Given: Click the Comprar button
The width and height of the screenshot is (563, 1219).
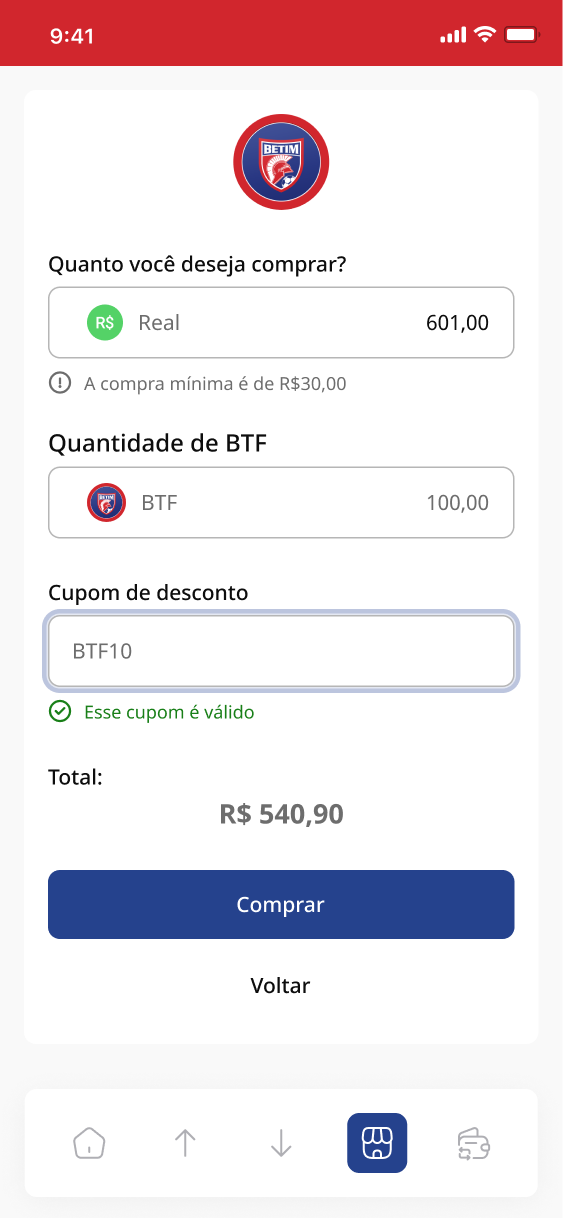Looking at the screenshot, I should pos(281,904).
